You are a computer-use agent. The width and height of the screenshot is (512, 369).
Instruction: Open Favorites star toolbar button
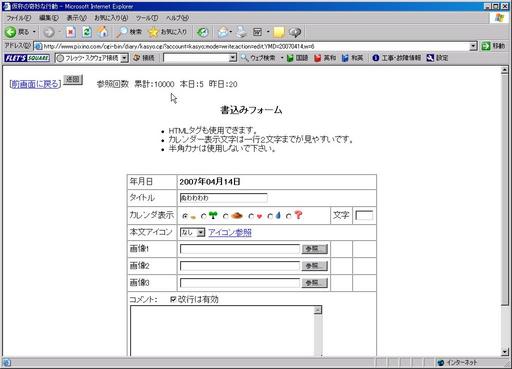[167, 32]
